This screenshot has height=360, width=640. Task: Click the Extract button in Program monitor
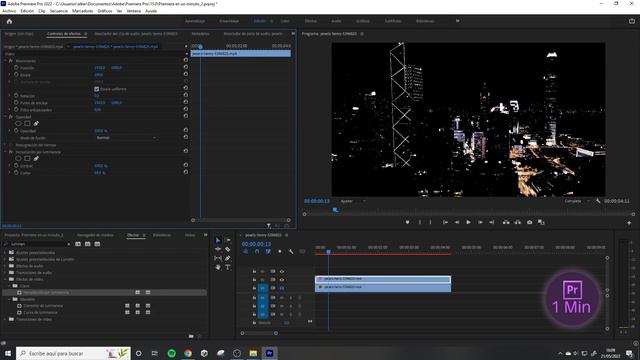[518, 222]
